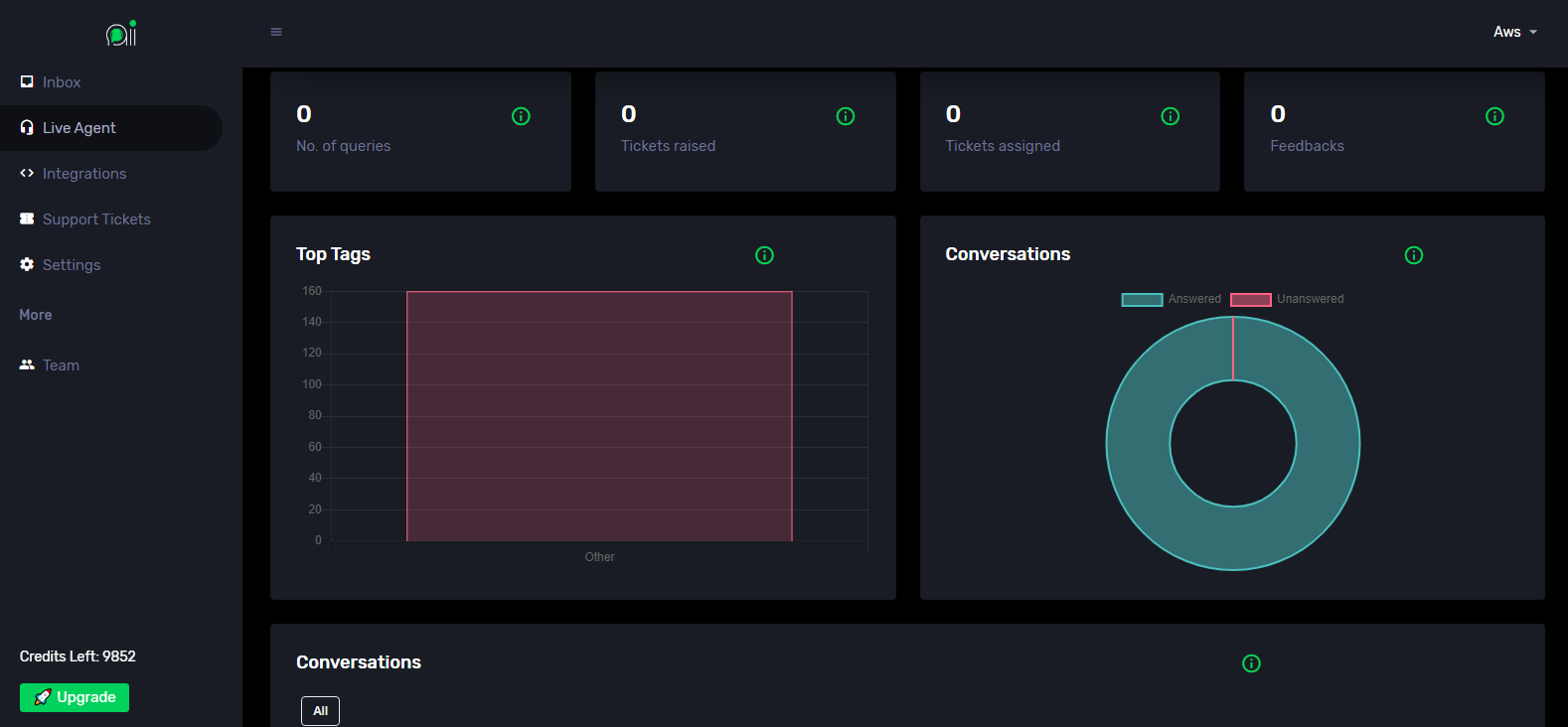Screen dimensions: 1568x727
Task: Click the Answered legend text
Action: coord(1194,299)
